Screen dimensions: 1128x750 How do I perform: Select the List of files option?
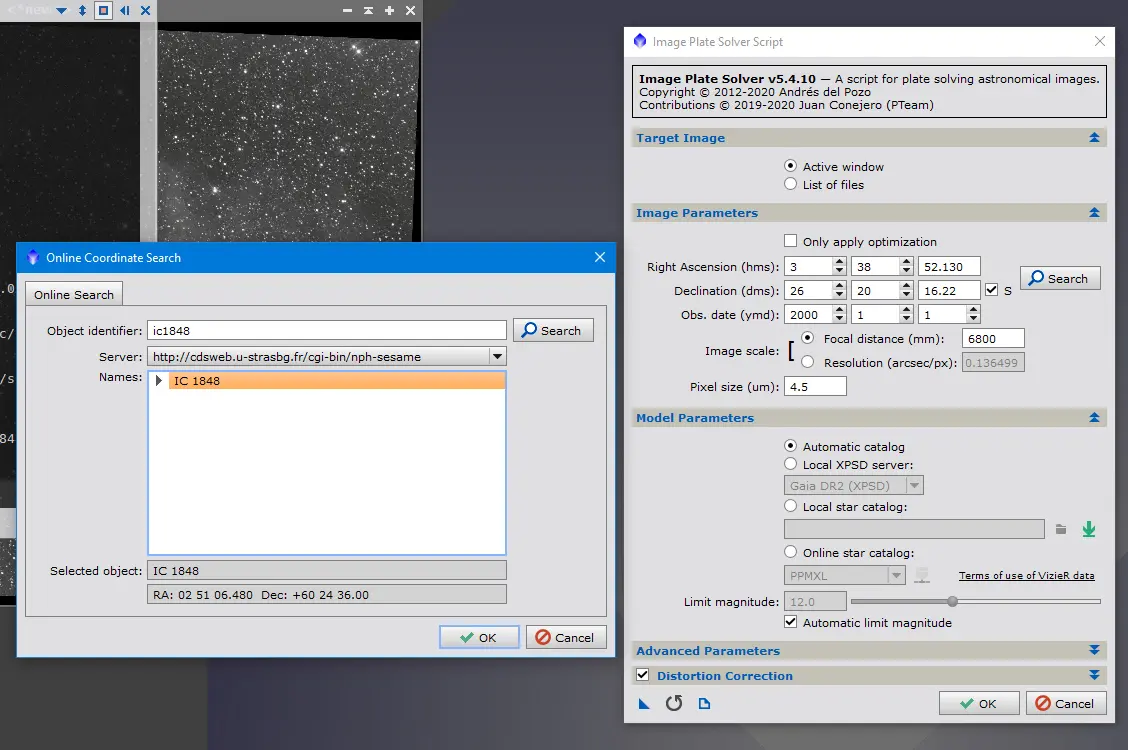point(791,184)
